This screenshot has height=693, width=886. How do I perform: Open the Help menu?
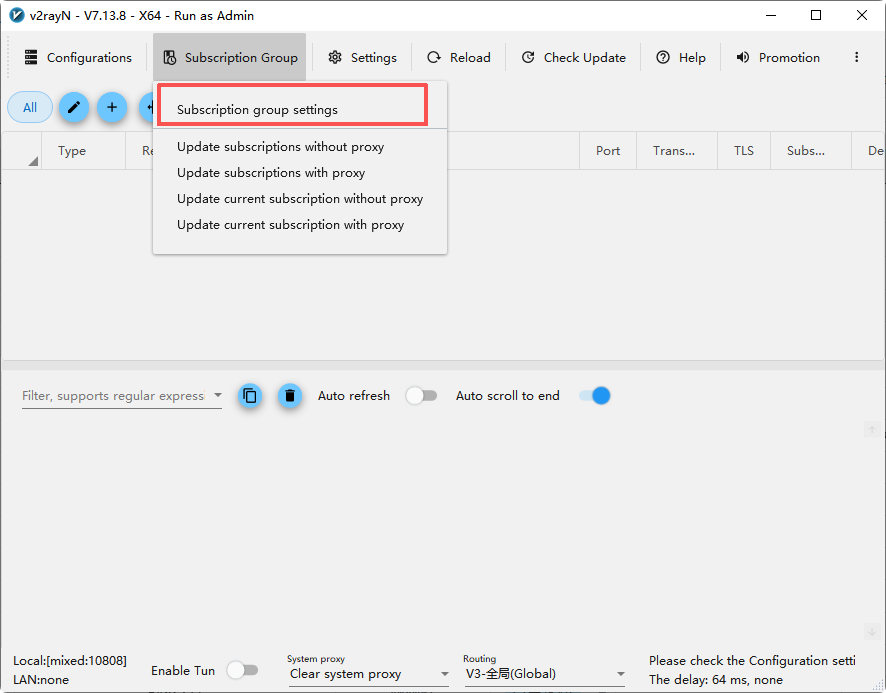[681, 58]
